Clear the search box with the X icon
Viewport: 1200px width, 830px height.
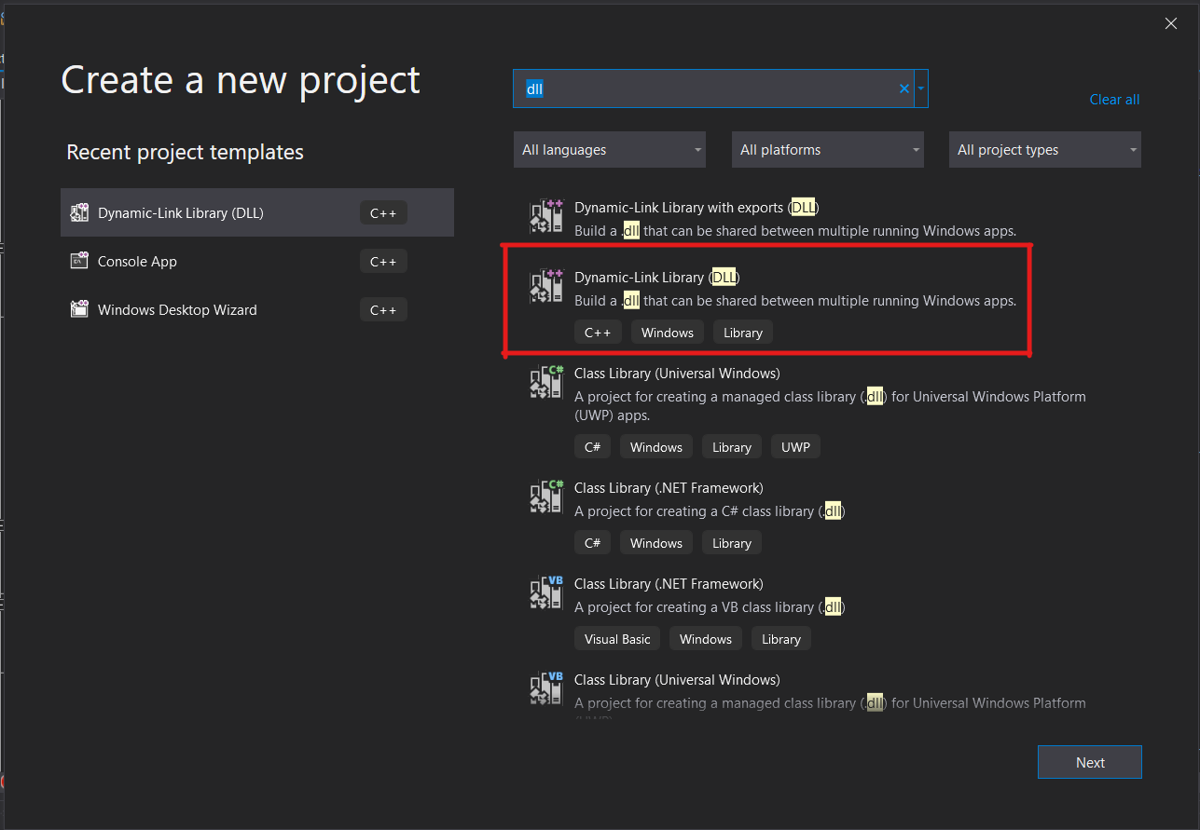pos(904,89)
